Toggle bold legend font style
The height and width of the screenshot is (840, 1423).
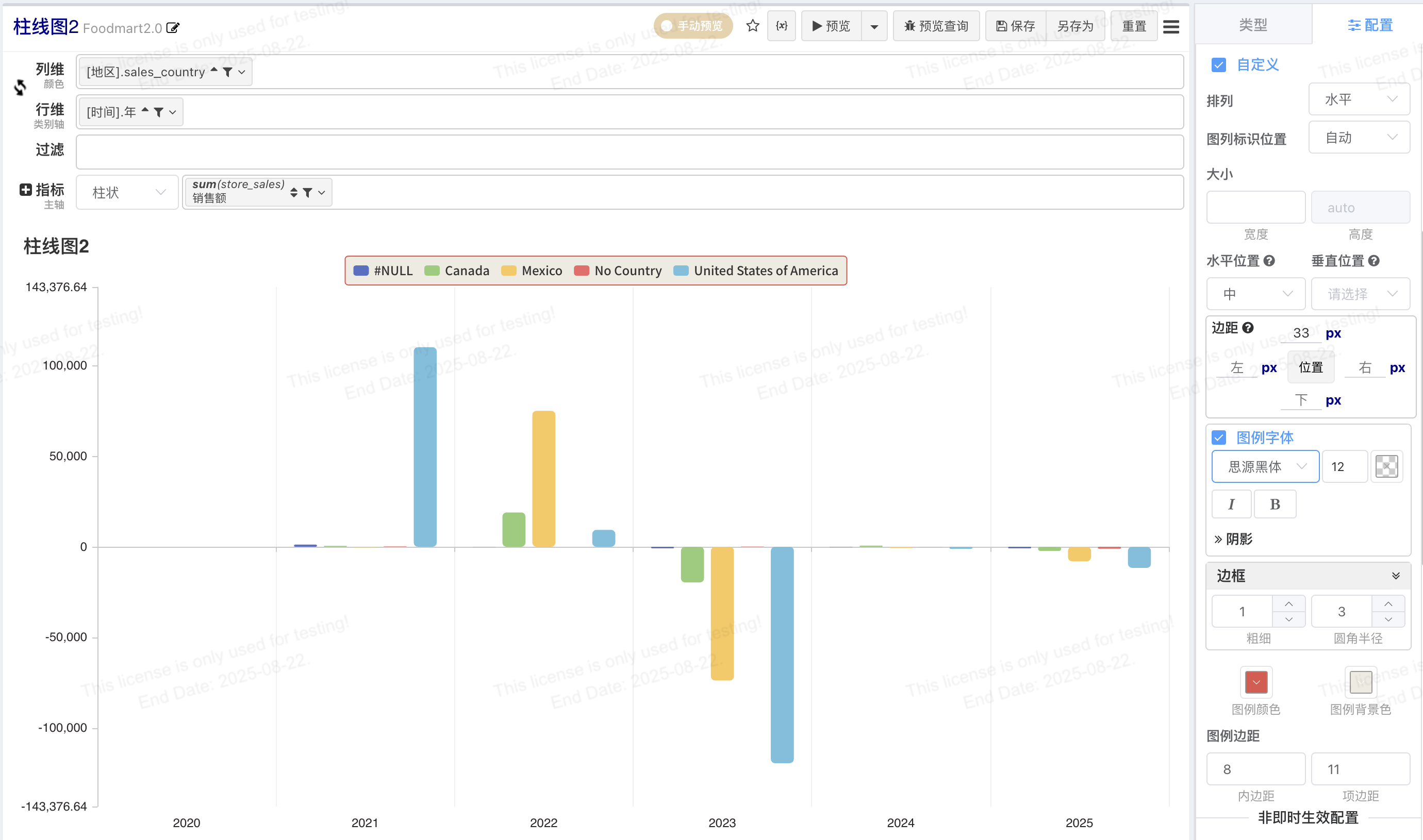1275,505
